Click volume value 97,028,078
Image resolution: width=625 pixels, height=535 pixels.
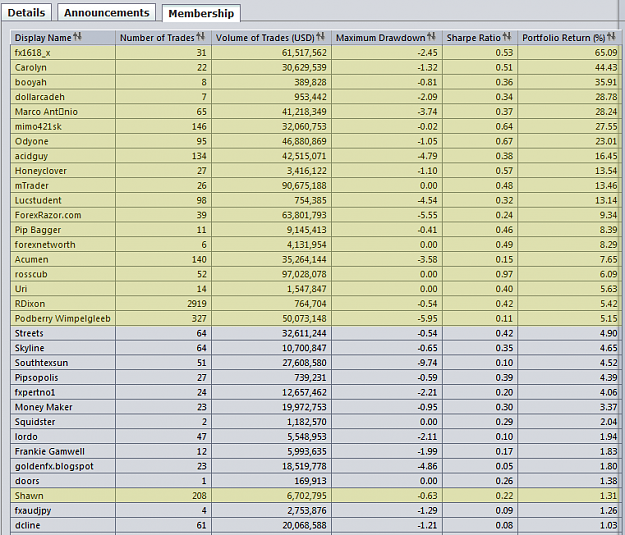point(304,274)
